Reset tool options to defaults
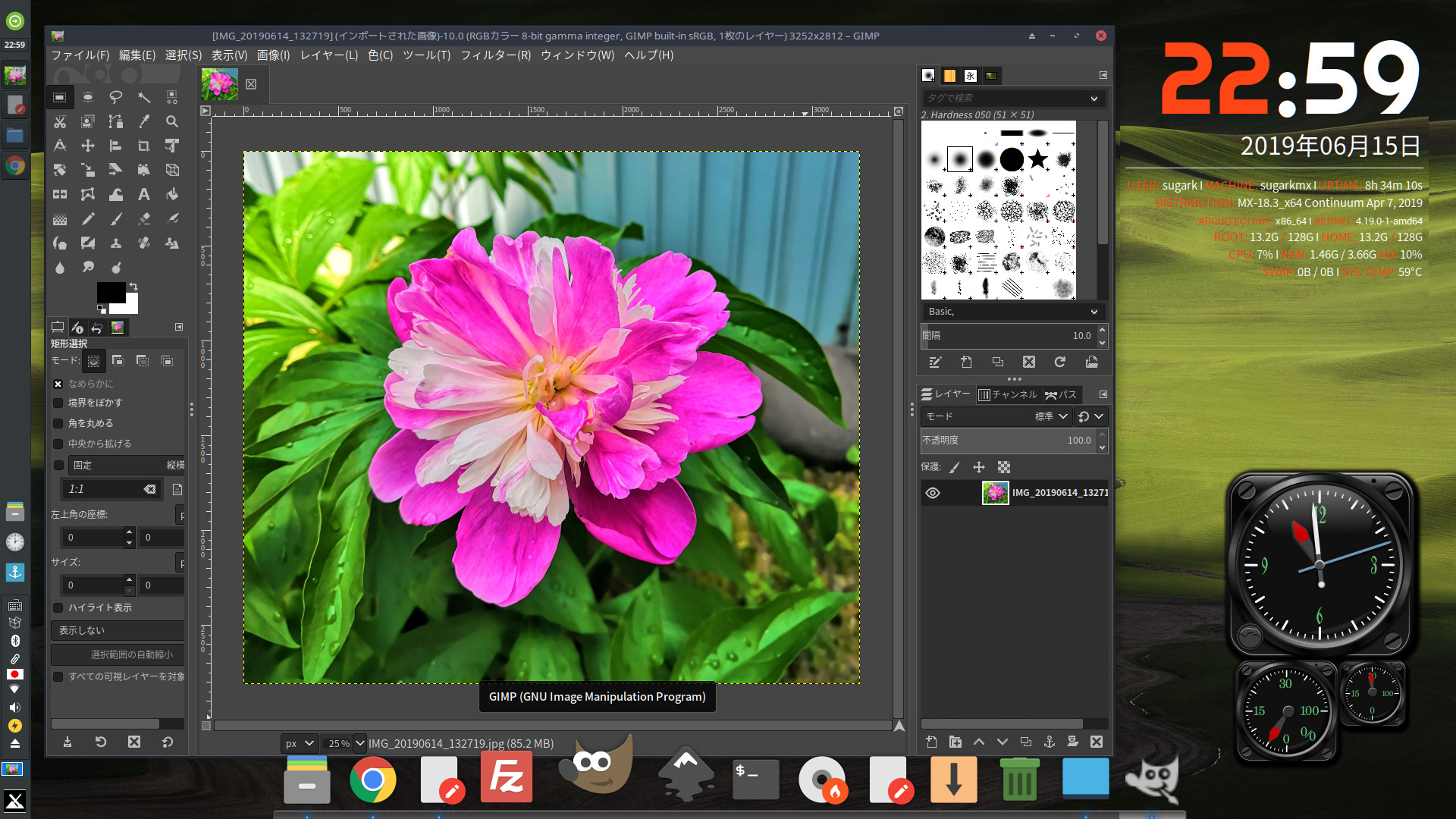Image resolution: width=1456 pixels, height=819 pixels. pos(168,742)
